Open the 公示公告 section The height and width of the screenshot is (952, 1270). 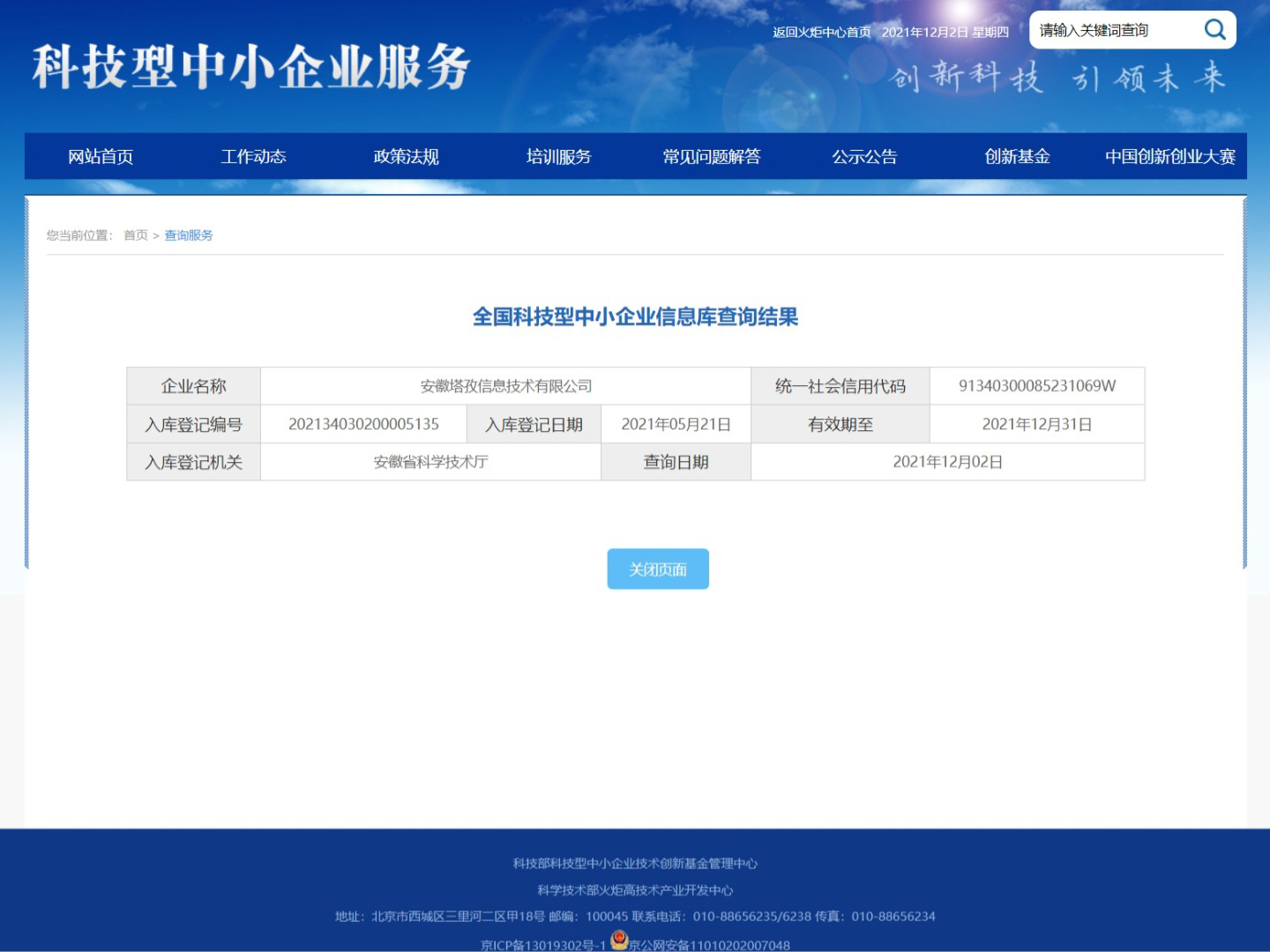click(x=864, y=156)
